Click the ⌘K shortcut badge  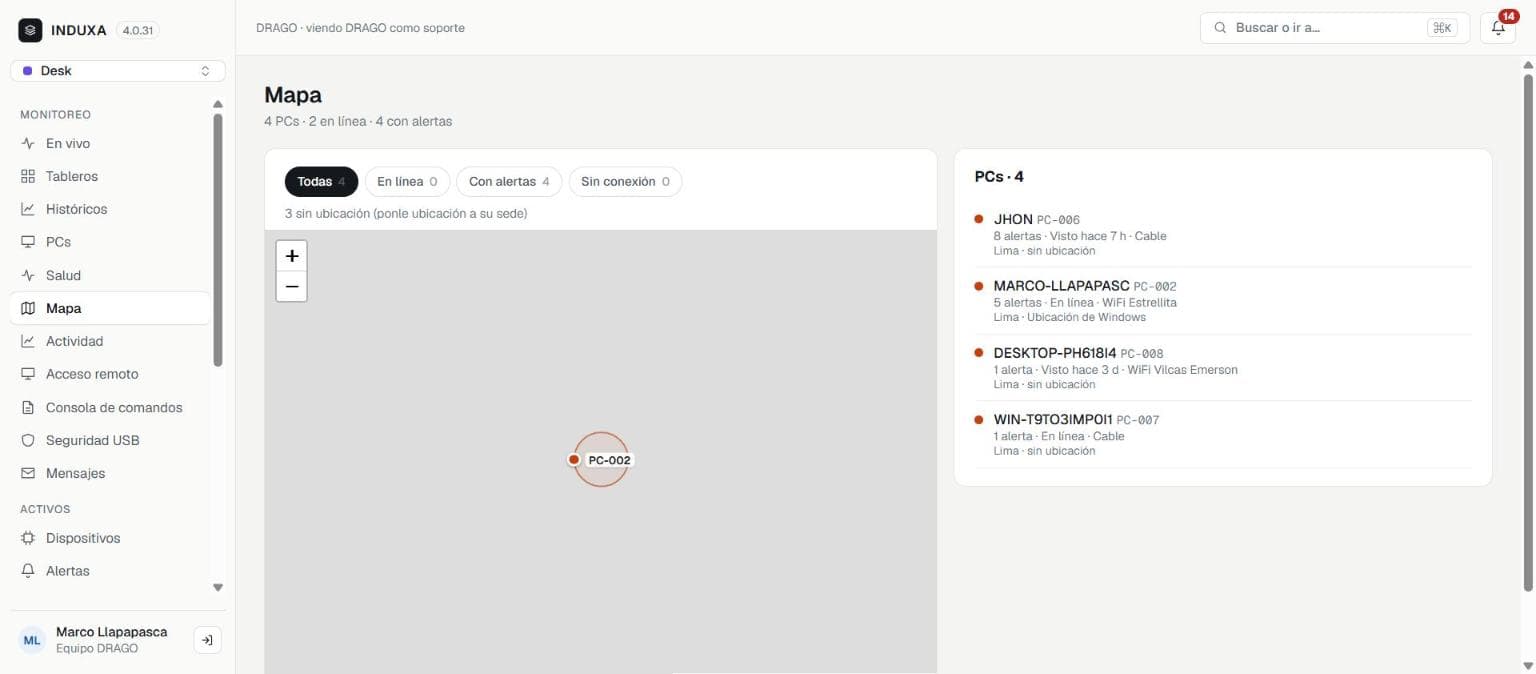click(1442, 28)
